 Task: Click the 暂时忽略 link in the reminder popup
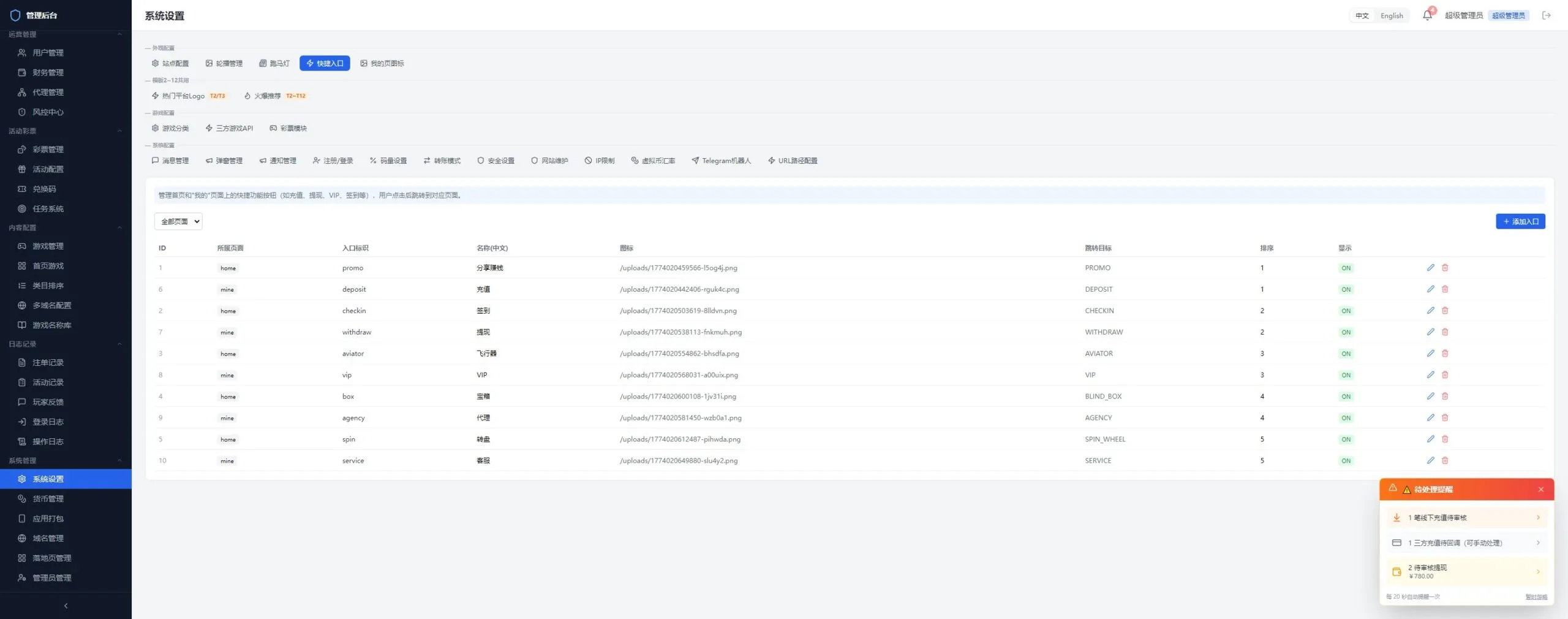point(1536,597)
